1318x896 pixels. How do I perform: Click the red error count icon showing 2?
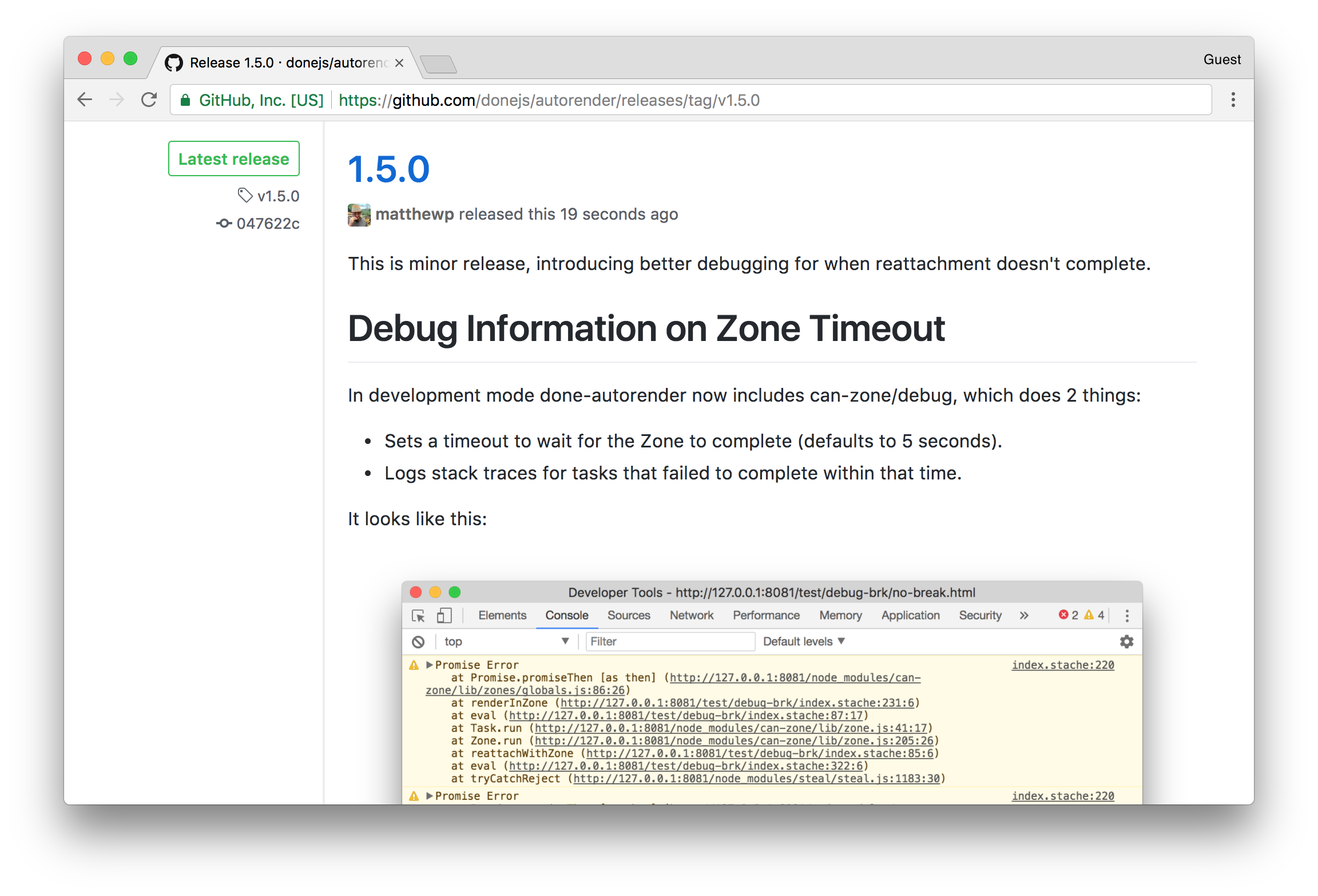(x=1063, y=615)
